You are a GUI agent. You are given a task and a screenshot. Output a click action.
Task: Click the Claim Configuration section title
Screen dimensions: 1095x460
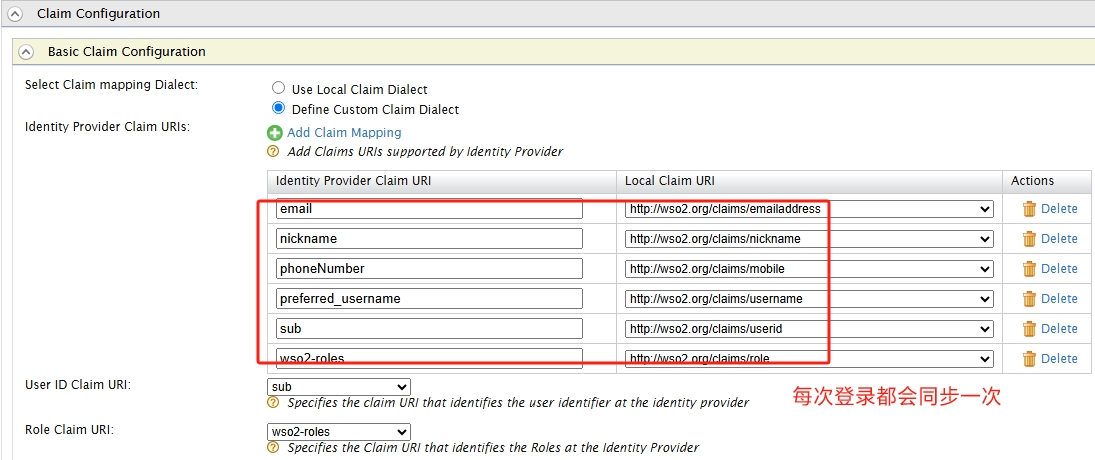[98, 14]
